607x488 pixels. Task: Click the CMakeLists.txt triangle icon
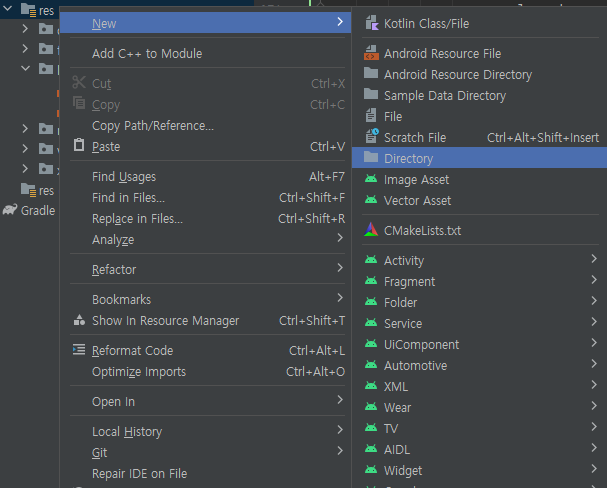pos(371,230)
